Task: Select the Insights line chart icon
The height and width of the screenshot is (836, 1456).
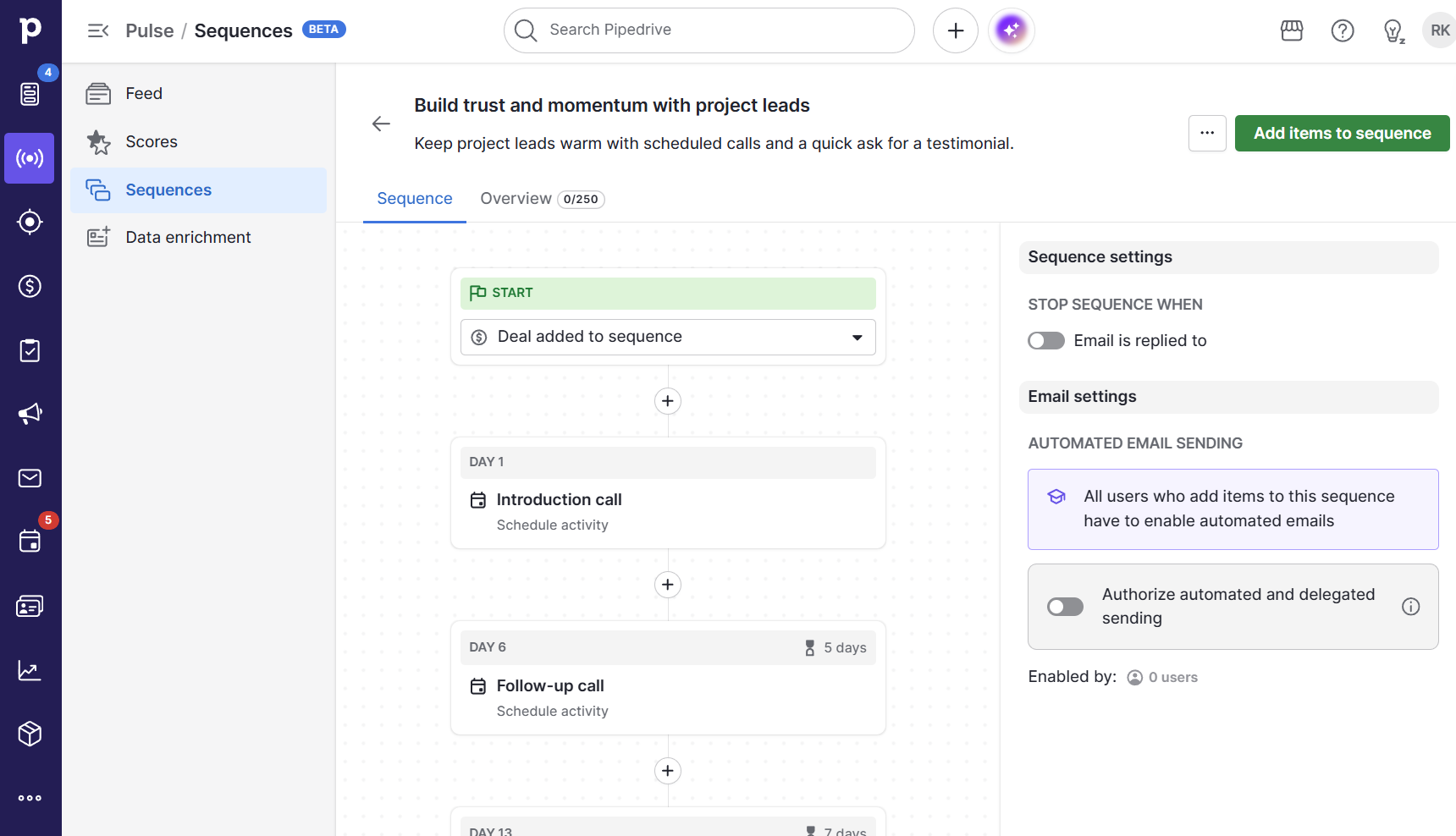Action: pos(30,669)
